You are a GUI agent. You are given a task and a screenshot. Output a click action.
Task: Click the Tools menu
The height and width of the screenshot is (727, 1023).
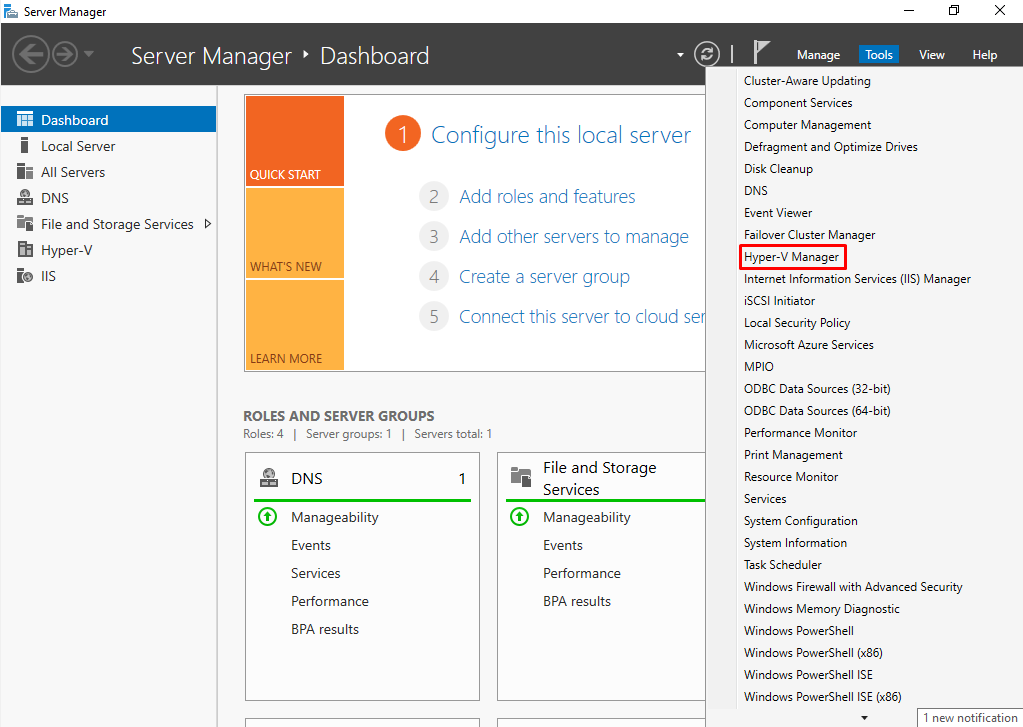878,55
